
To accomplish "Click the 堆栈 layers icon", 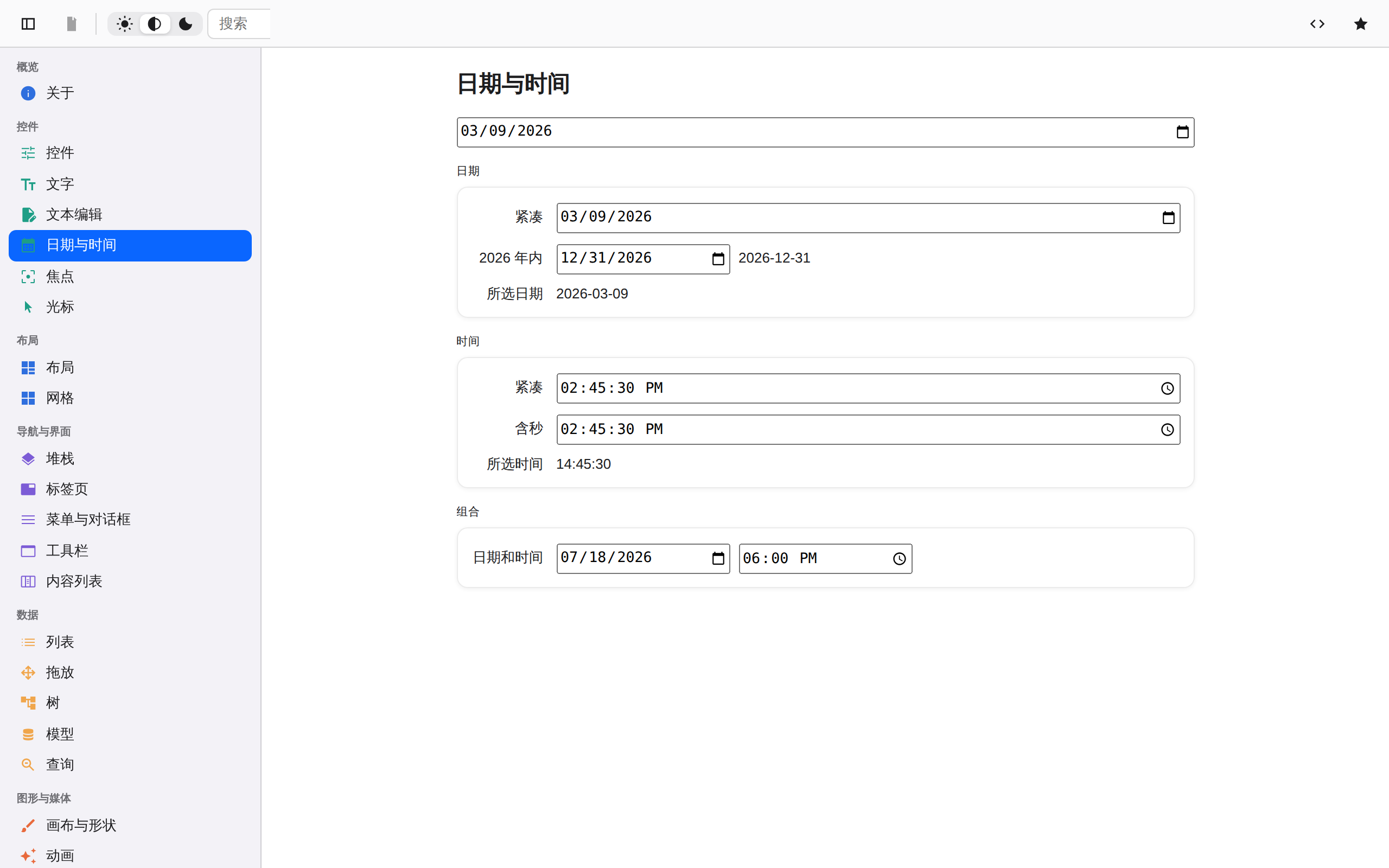I will click(28, 458).
